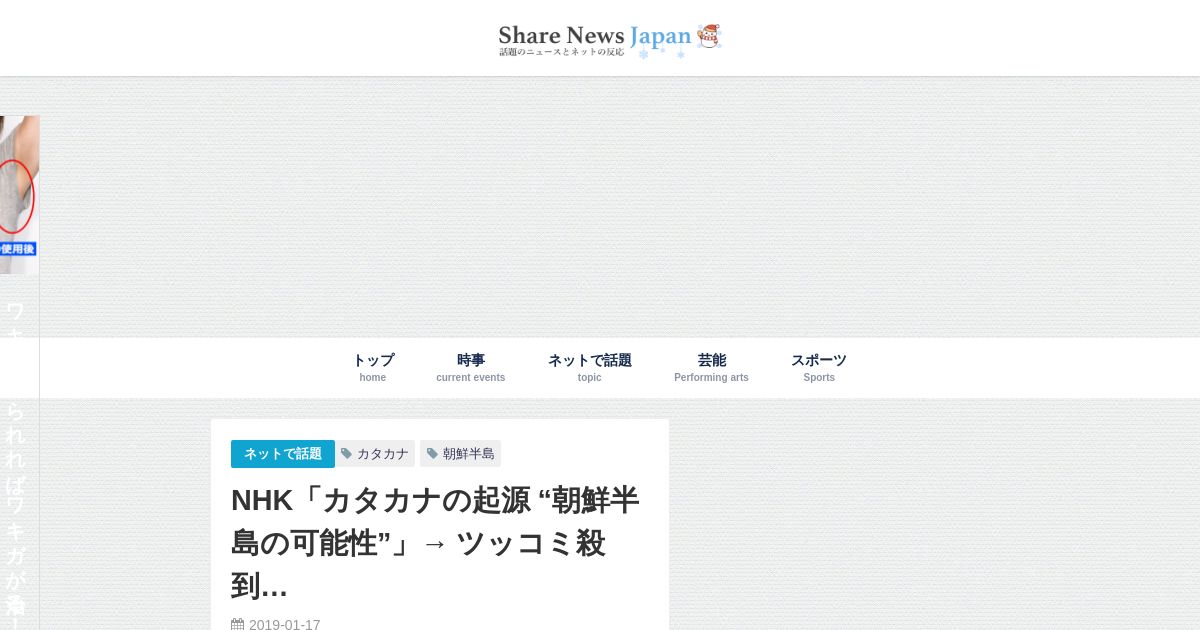The image size is (1200, 630).
Task: Click the blue ネットで話題 category badge
Action: tap(283, 454)
